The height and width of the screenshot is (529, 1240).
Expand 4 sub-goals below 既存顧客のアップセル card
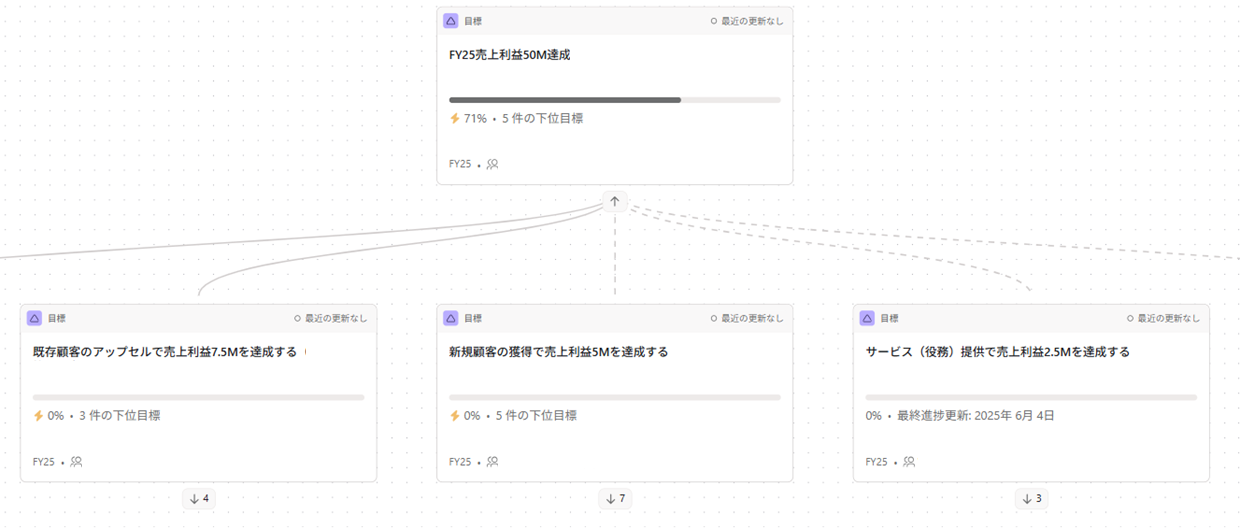pyautogui.click(x=199, y=498)
